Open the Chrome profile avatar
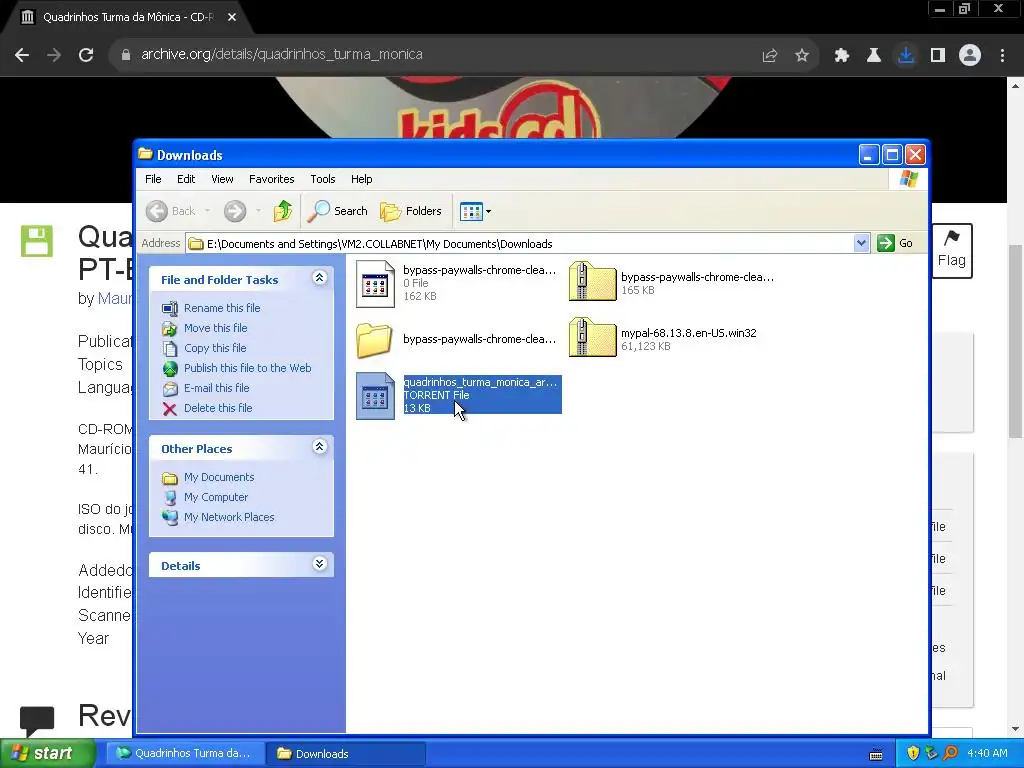Viewport: 1024px width, 768px height. (x=970, y=55)
